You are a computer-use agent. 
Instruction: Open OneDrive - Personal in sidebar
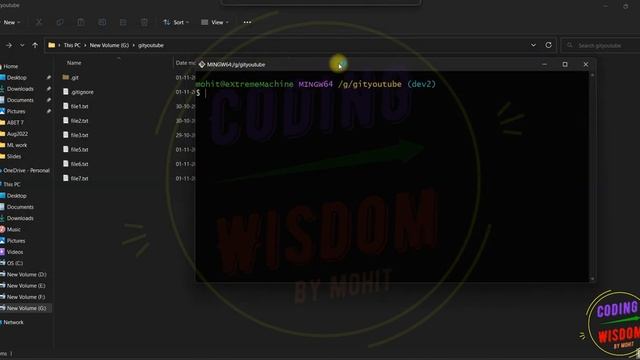pos(26,170)
